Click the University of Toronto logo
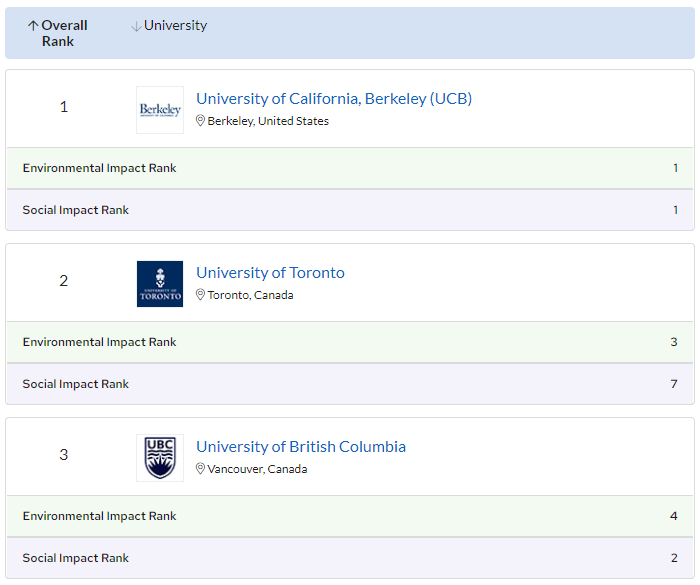 coord(160,284)
